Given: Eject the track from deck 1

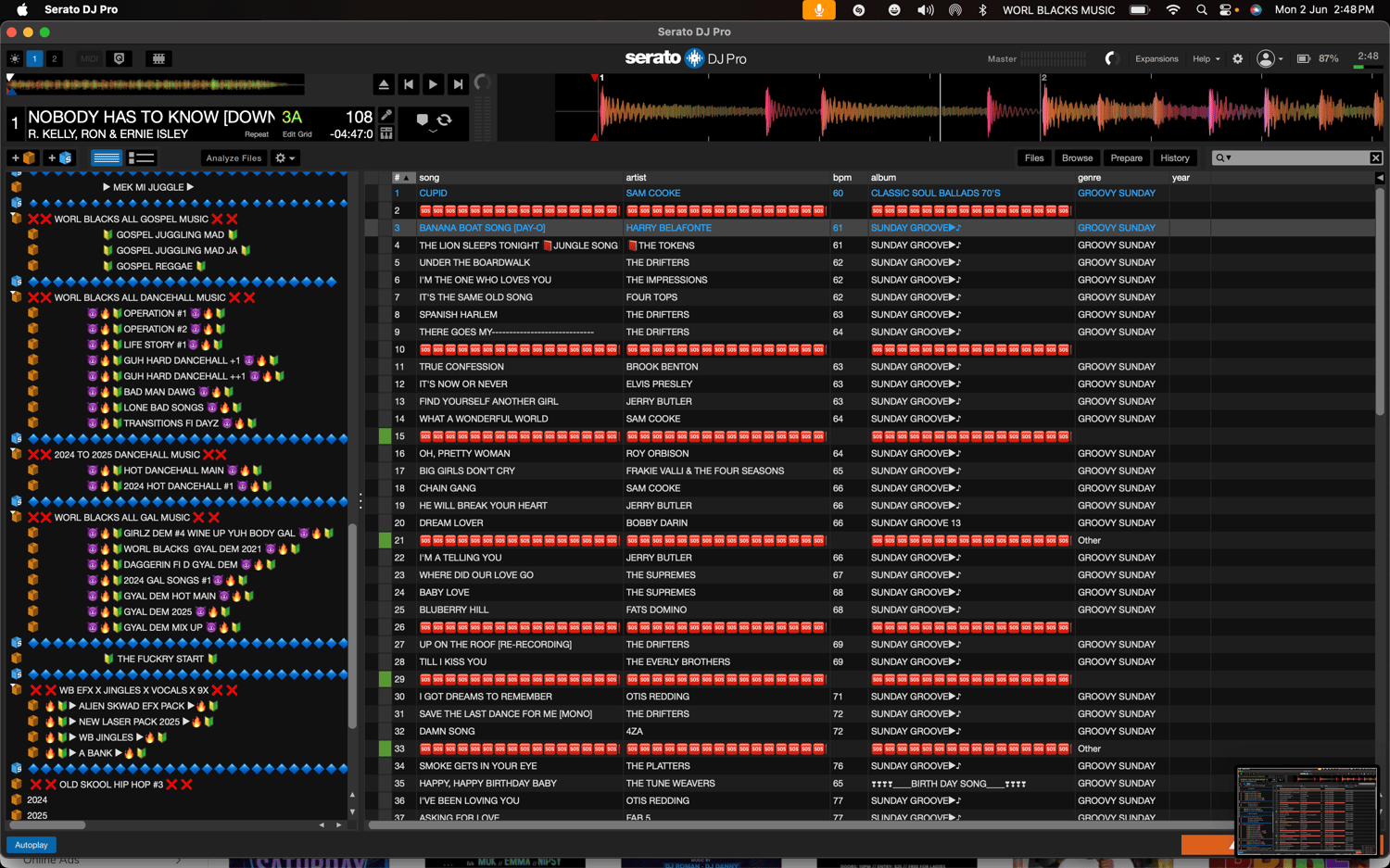Looking at the screenshot, I should pyautogui.click(x=384, y=84).
